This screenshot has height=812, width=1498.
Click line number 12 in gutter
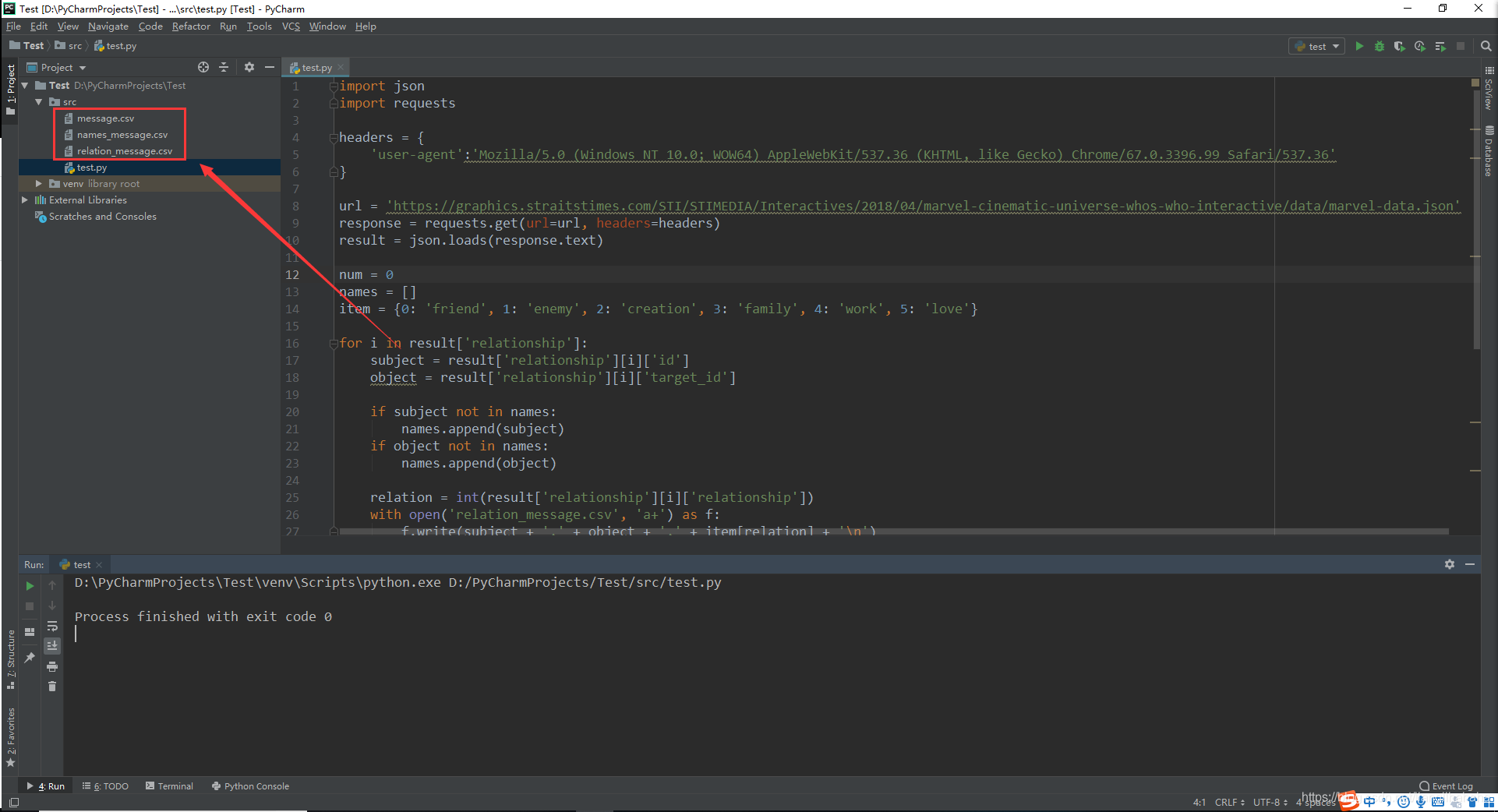click(292, 274)
